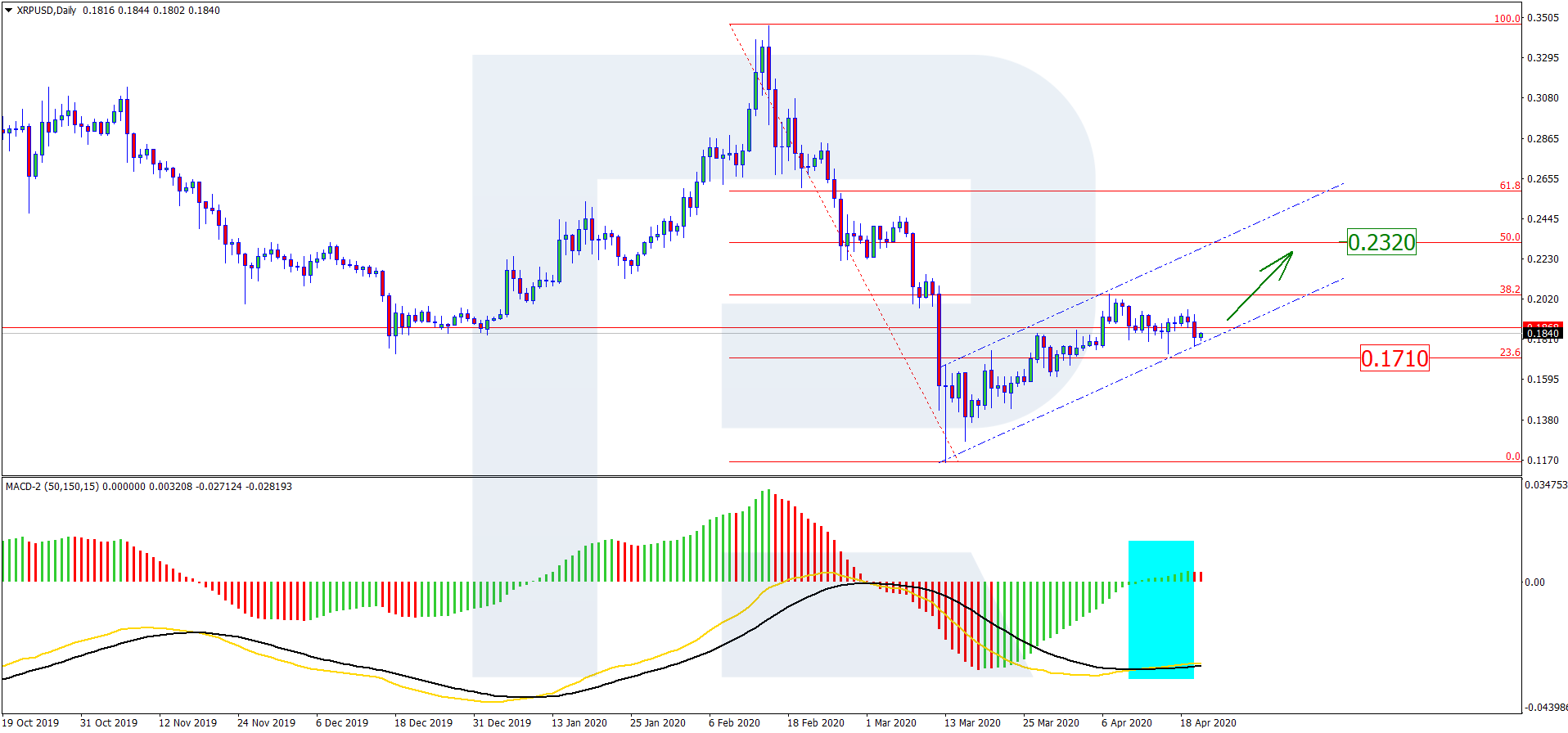This screenshot has height=733, width=1568.
Task: Click the current price tag 0.1840
Action: pos(1543,333)
